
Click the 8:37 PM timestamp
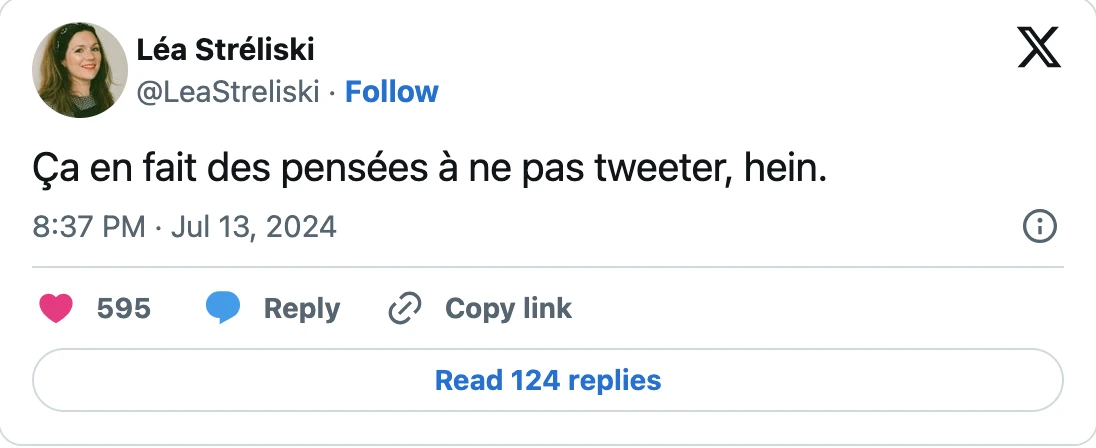pos(89,227)
